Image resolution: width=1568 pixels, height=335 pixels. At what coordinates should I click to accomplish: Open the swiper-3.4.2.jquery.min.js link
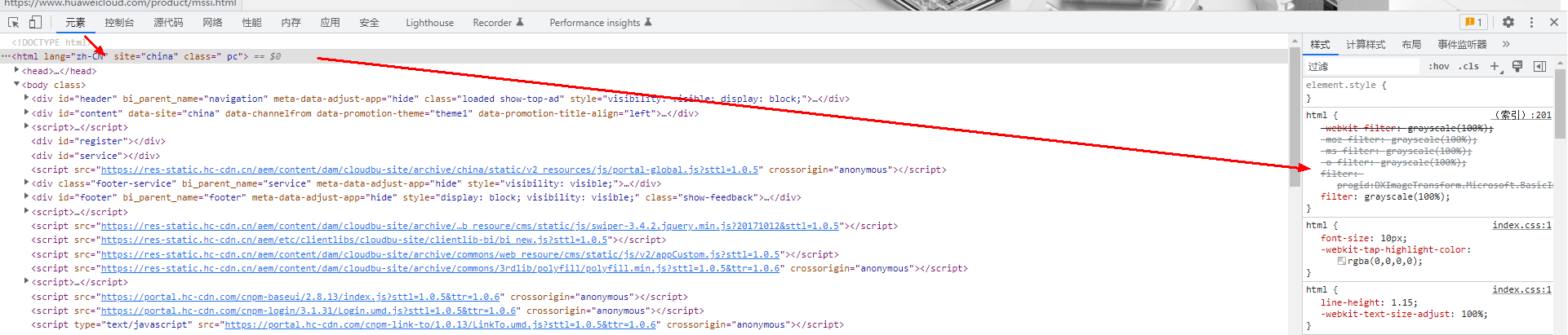469,226
